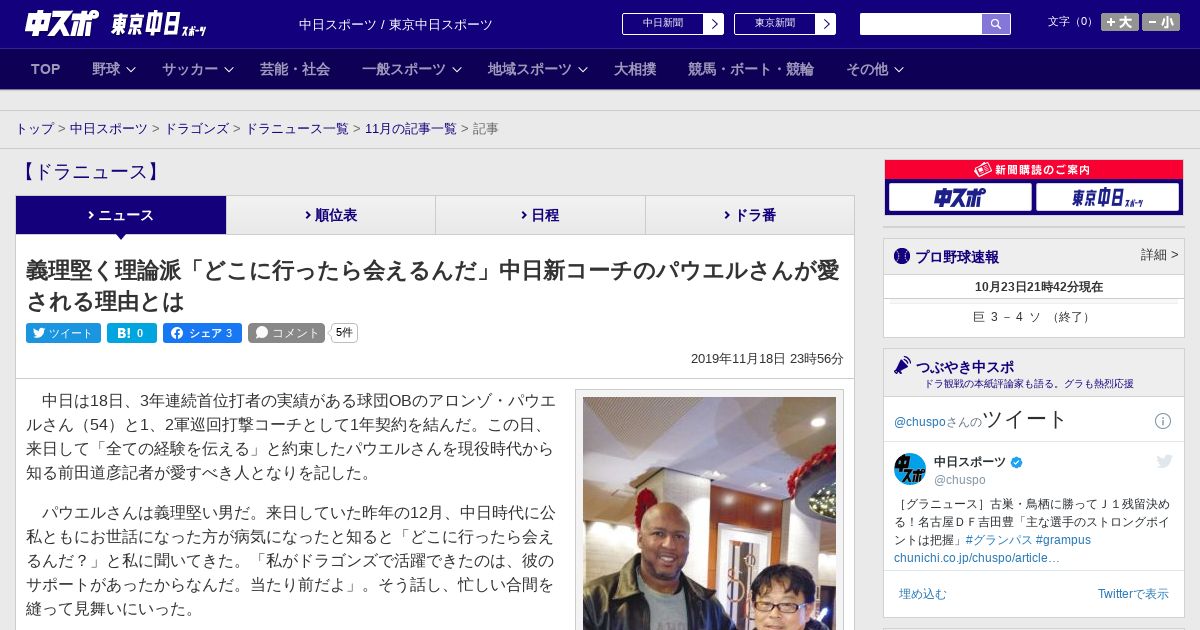Viewport: 1200px width, 630px height.
Task: Click the つぶやき中スポ megaphone icon
Action: point(902,366)
